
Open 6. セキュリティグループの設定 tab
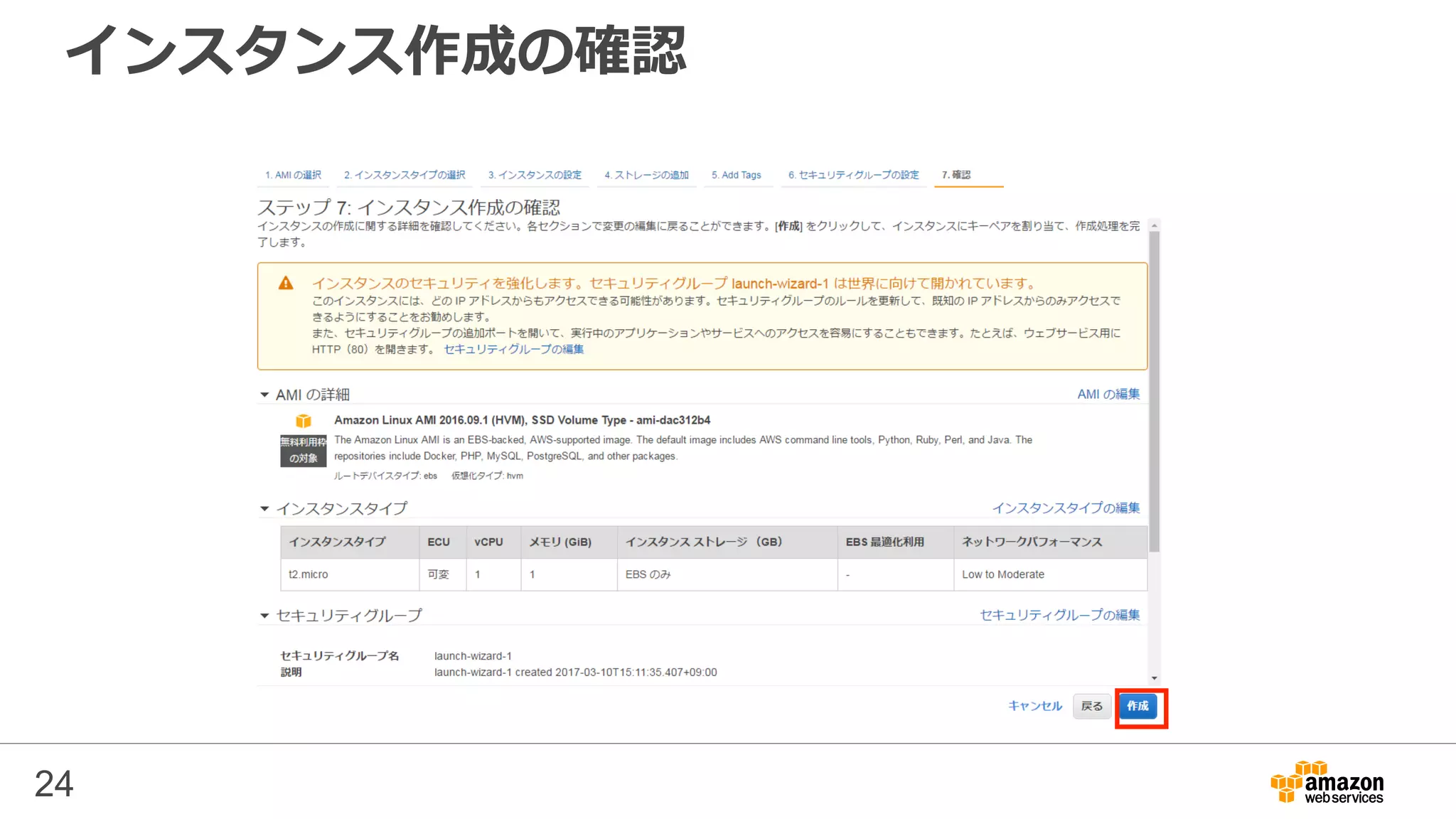853,175
